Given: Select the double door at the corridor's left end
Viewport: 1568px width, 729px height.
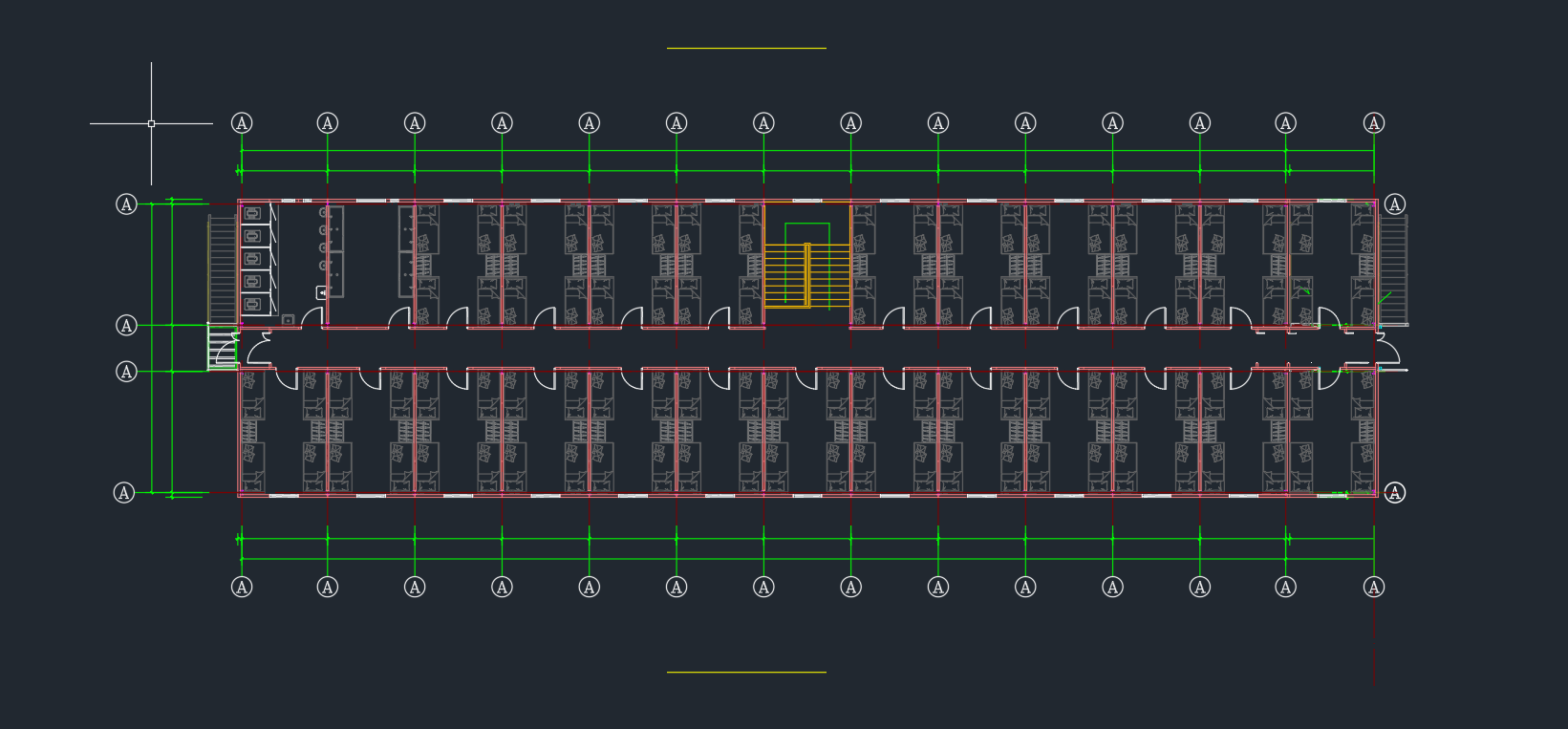Looking at the screenshot, I should (259, 348).
